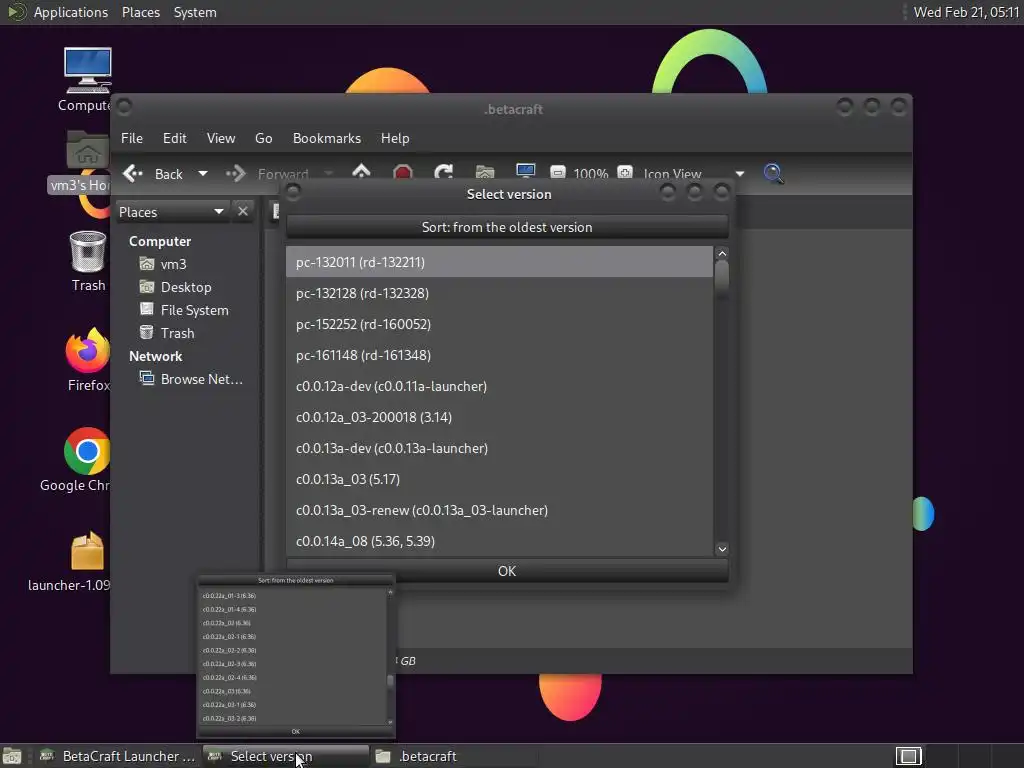This screenshot has height=768, width=1024.
Task: Click the Up folder arrow icon
Action: pyautogui.click(x=361, y=172)
